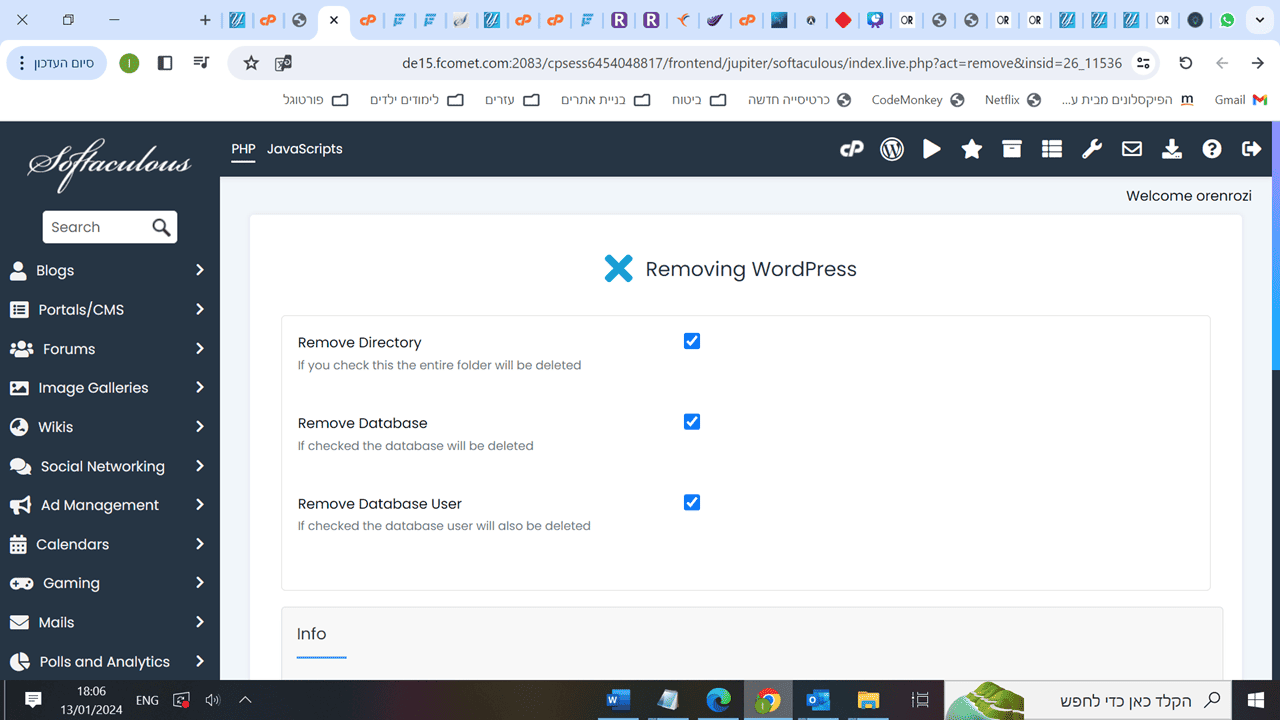Viewport: 1280px width, 720px height.
Task: Open Chrome side panel icon
Action: click(165, 63)
